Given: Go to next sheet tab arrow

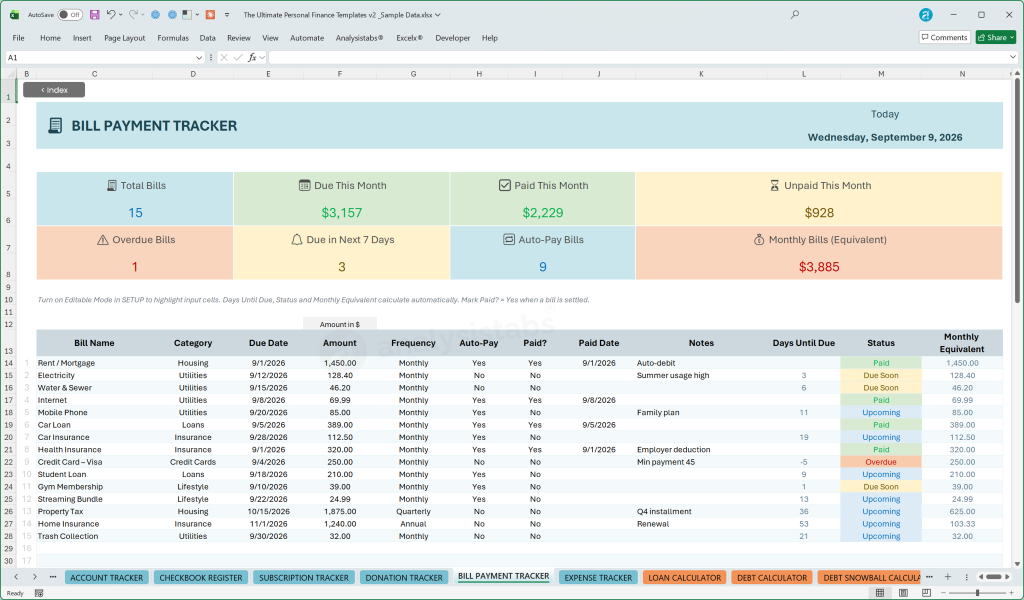Looking at the screenshot, I should [35, 577].
